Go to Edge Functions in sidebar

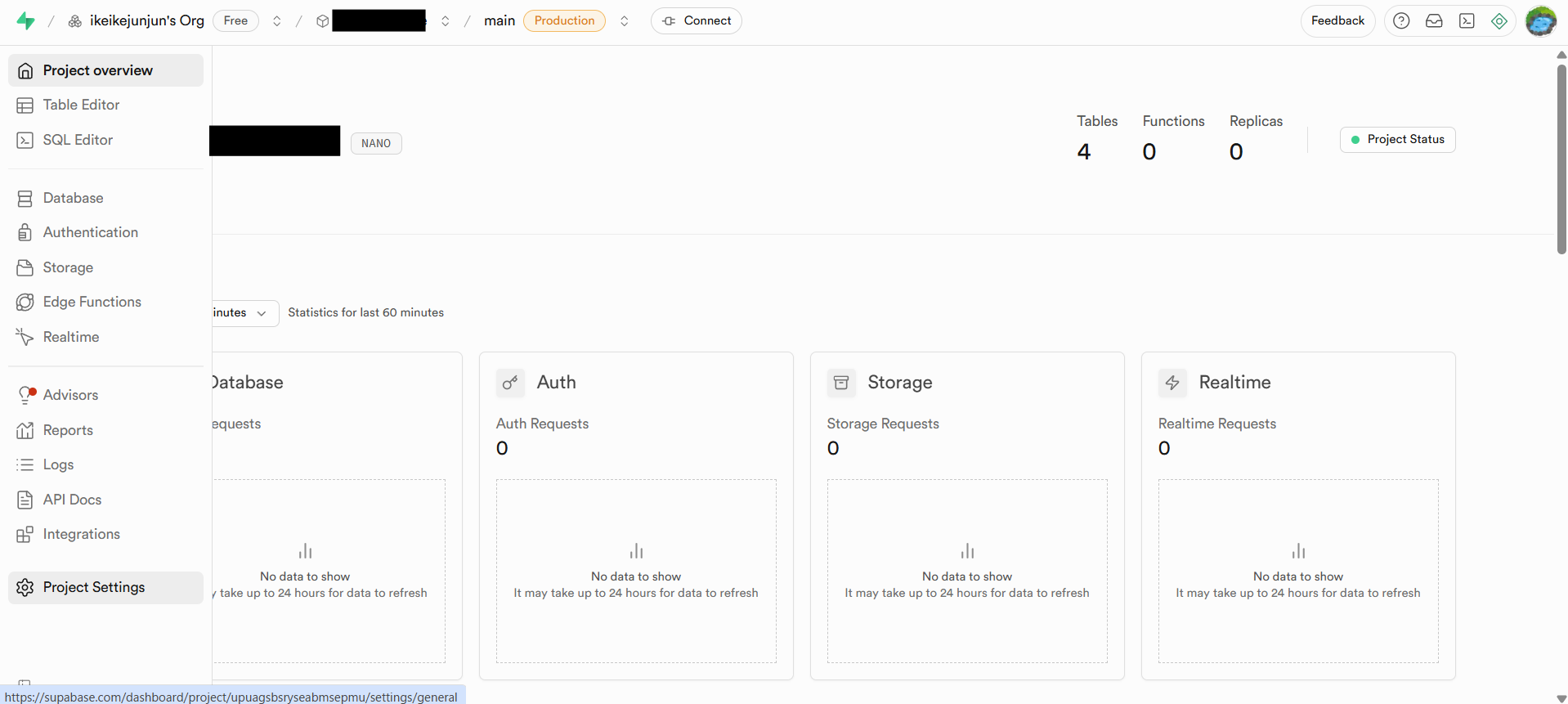tap(92, 302)
